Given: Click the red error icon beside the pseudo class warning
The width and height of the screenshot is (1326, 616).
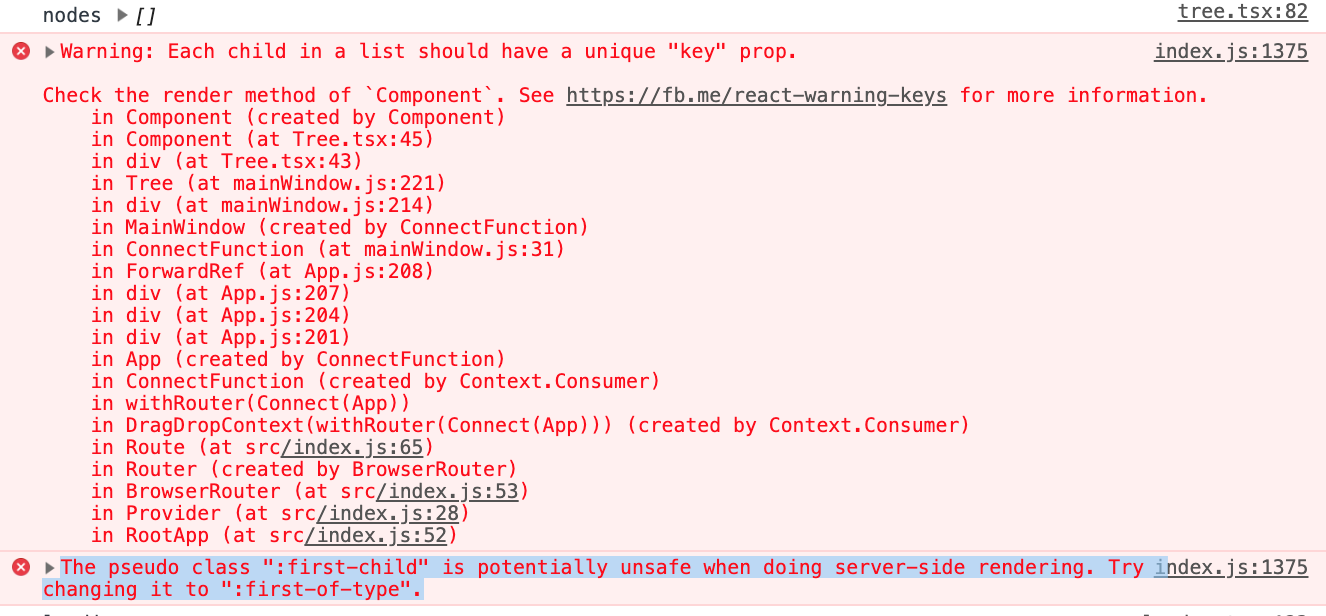Looking at the screenshot, I should 20,567.
